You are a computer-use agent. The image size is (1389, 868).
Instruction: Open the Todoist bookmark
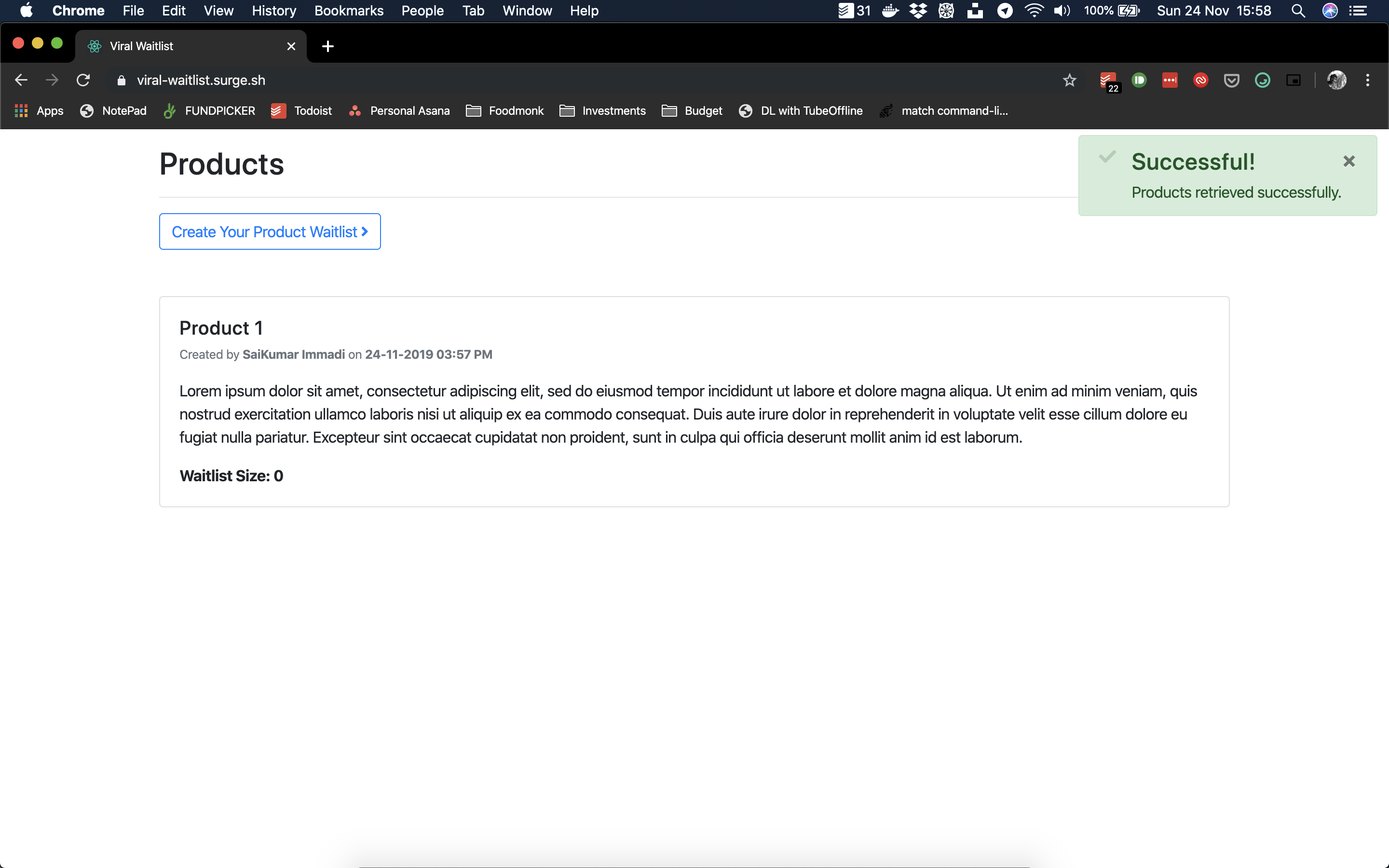(x=302, y=111)
